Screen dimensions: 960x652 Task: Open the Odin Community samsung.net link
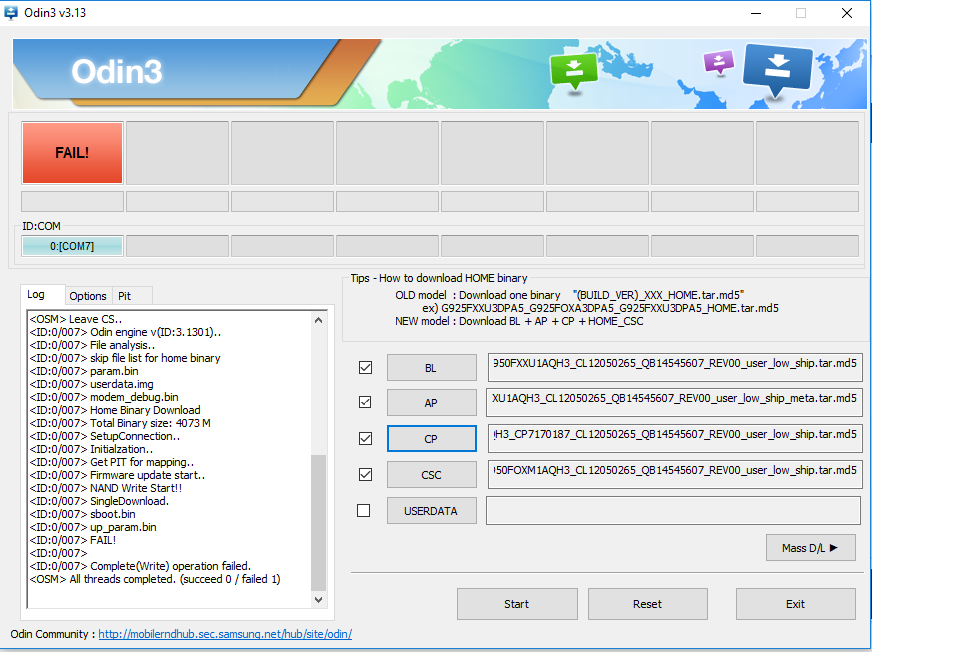tap(225, 634)
